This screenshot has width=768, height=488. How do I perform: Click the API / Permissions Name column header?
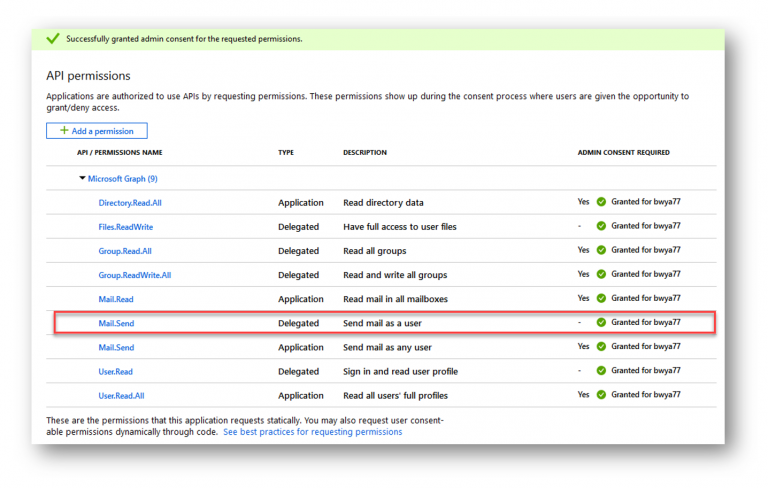pyautogui.click(x=120, y=152)
